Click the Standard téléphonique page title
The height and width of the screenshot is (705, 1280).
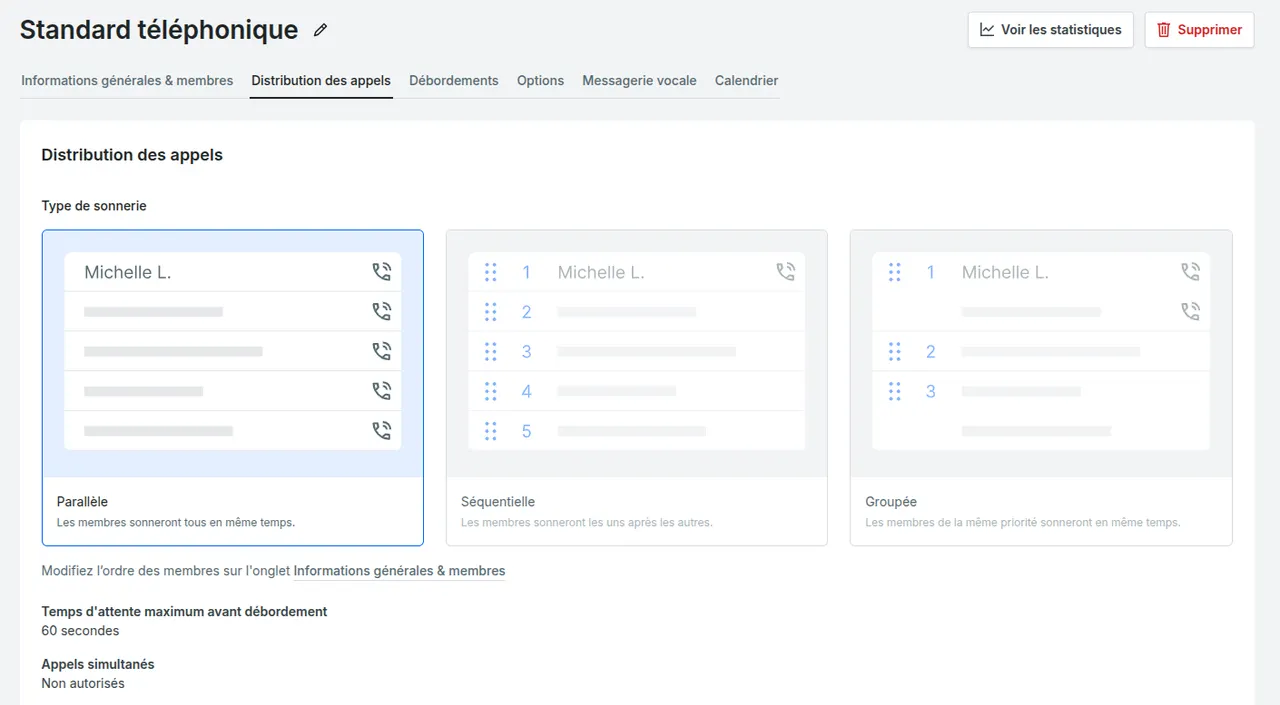[x=159, y=30]
